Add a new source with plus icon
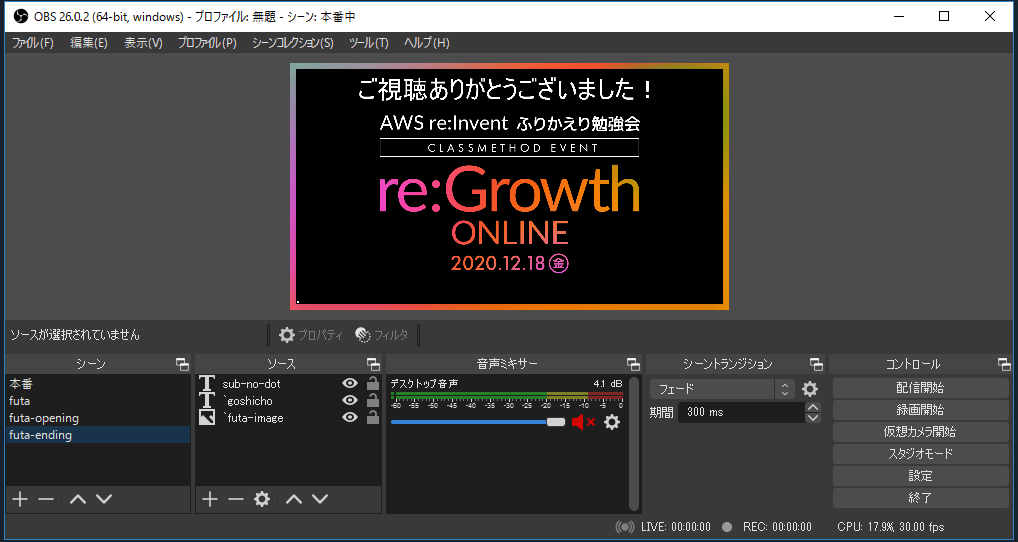This screenshot has width=1018, height=542. coord(210,499)
